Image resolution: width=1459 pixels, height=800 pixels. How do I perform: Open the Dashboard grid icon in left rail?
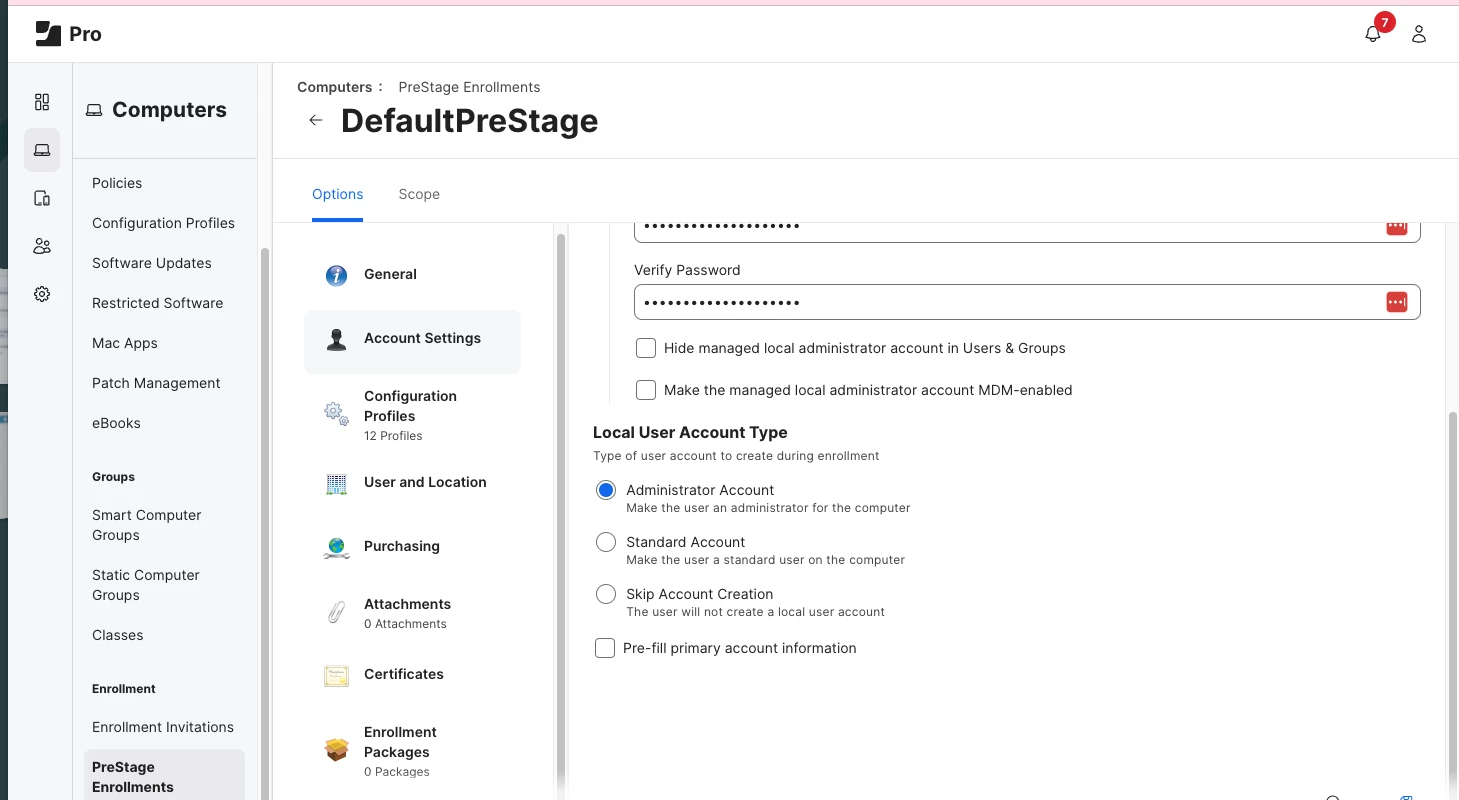42,102
